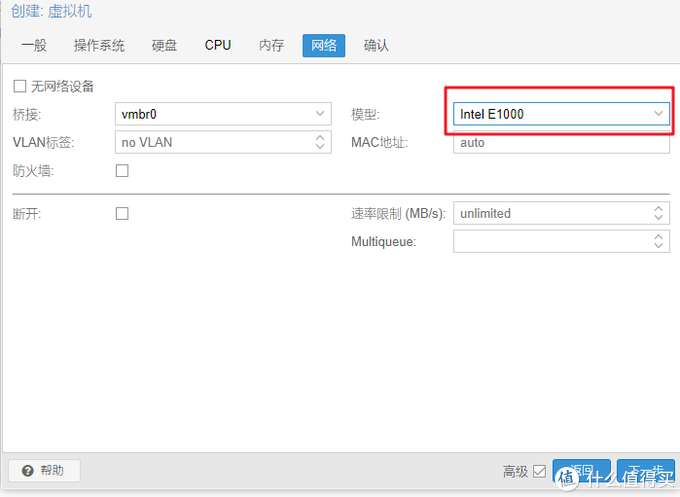Image resolution: width=680 pixels, height=497 pixels.
Task: Click the Multiqueue input field
Action: pos(562,241)
